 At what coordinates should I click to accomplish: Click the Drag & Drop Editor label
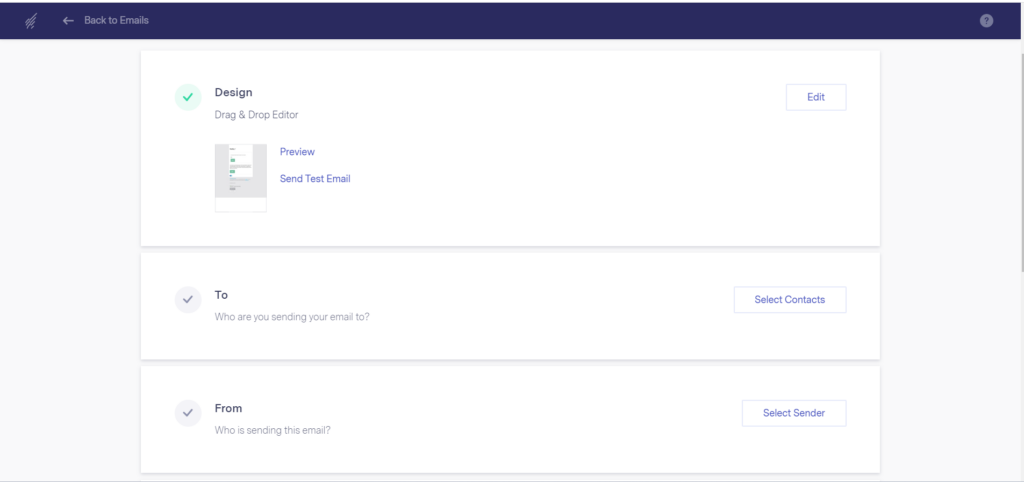[x=256, y=115]
